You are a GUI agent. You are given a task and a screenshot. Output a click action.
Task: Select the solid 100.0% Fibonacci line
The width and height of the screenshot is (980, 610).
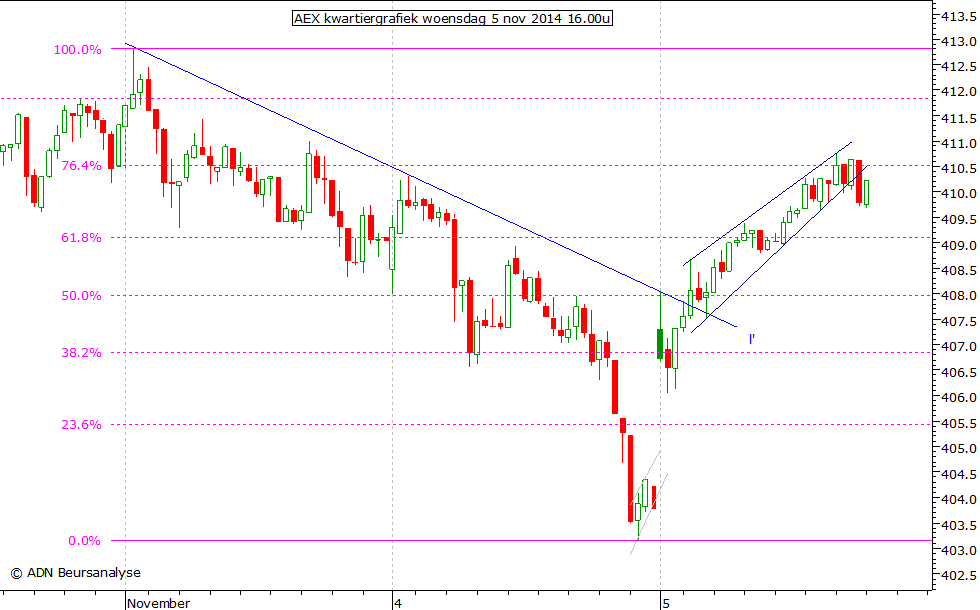522,48
